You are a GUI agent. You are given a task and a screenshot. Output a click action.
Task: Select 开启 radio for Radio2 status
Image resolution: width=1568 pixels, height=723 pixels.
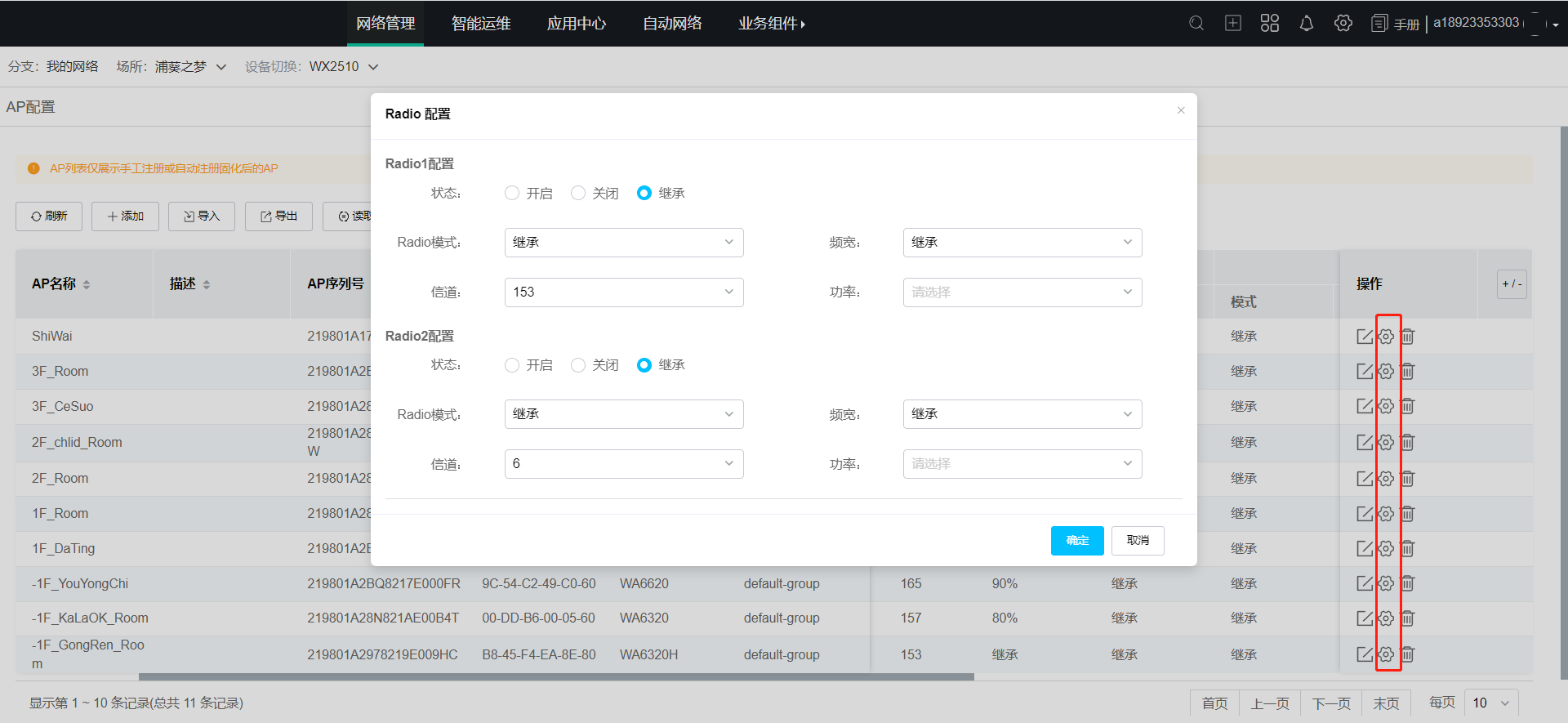[x=512, y=365]
